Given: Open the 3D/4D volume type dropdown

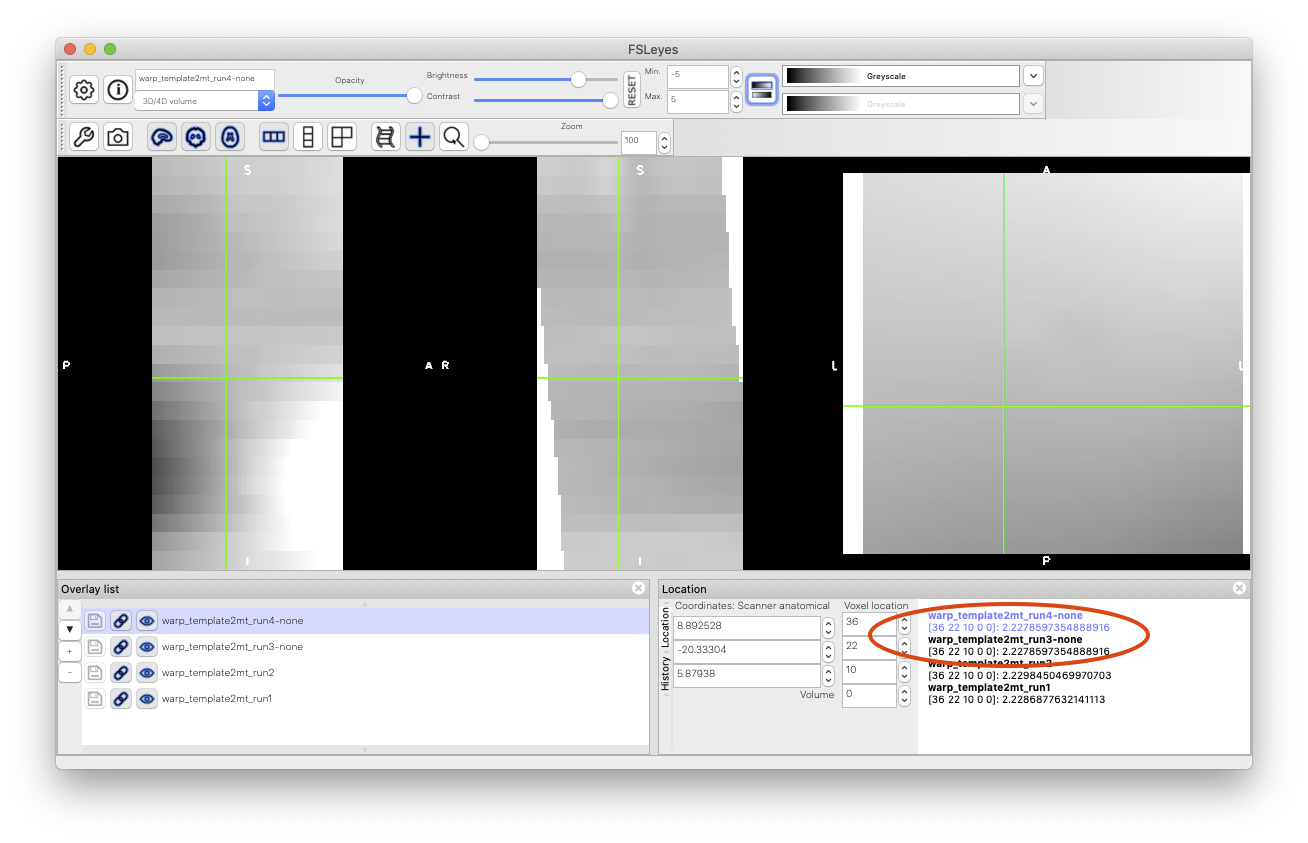Looking at the screenshot, I should tap(265, 100).
